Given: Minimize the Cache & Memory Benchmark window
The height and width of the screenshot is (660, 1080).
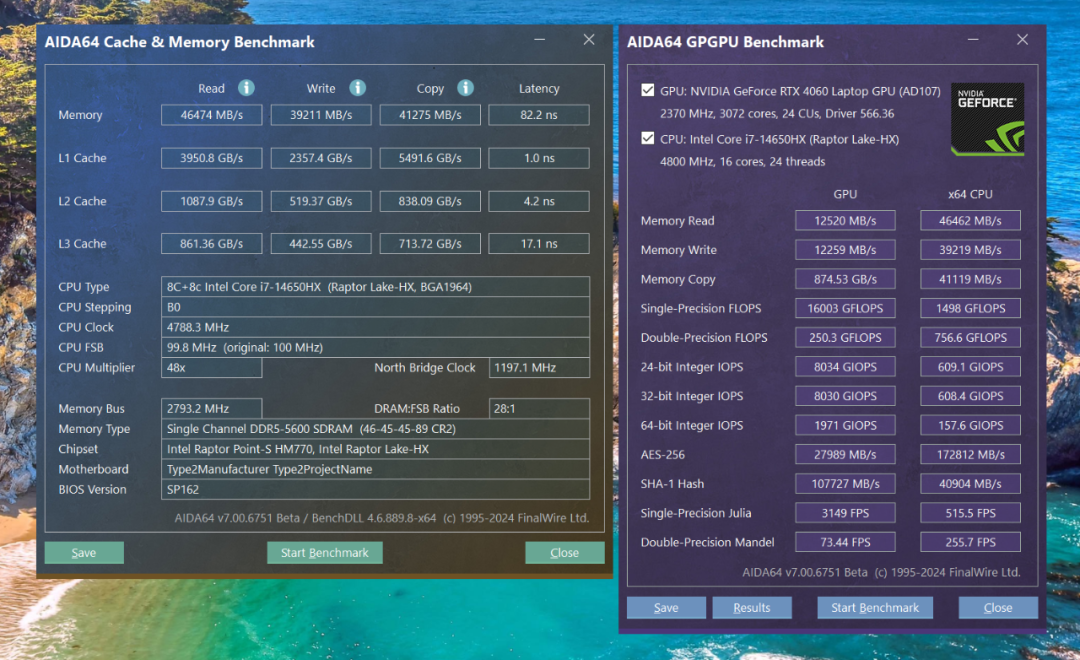Looking at the screenshot, I should click(x=539, y=40).
